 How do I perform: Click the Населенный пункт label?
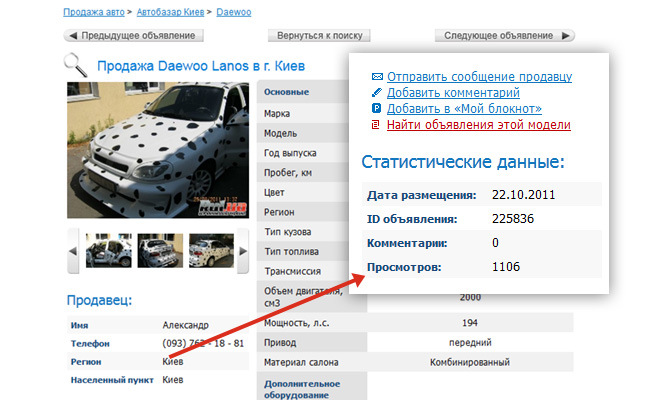[x=112, y=380]
